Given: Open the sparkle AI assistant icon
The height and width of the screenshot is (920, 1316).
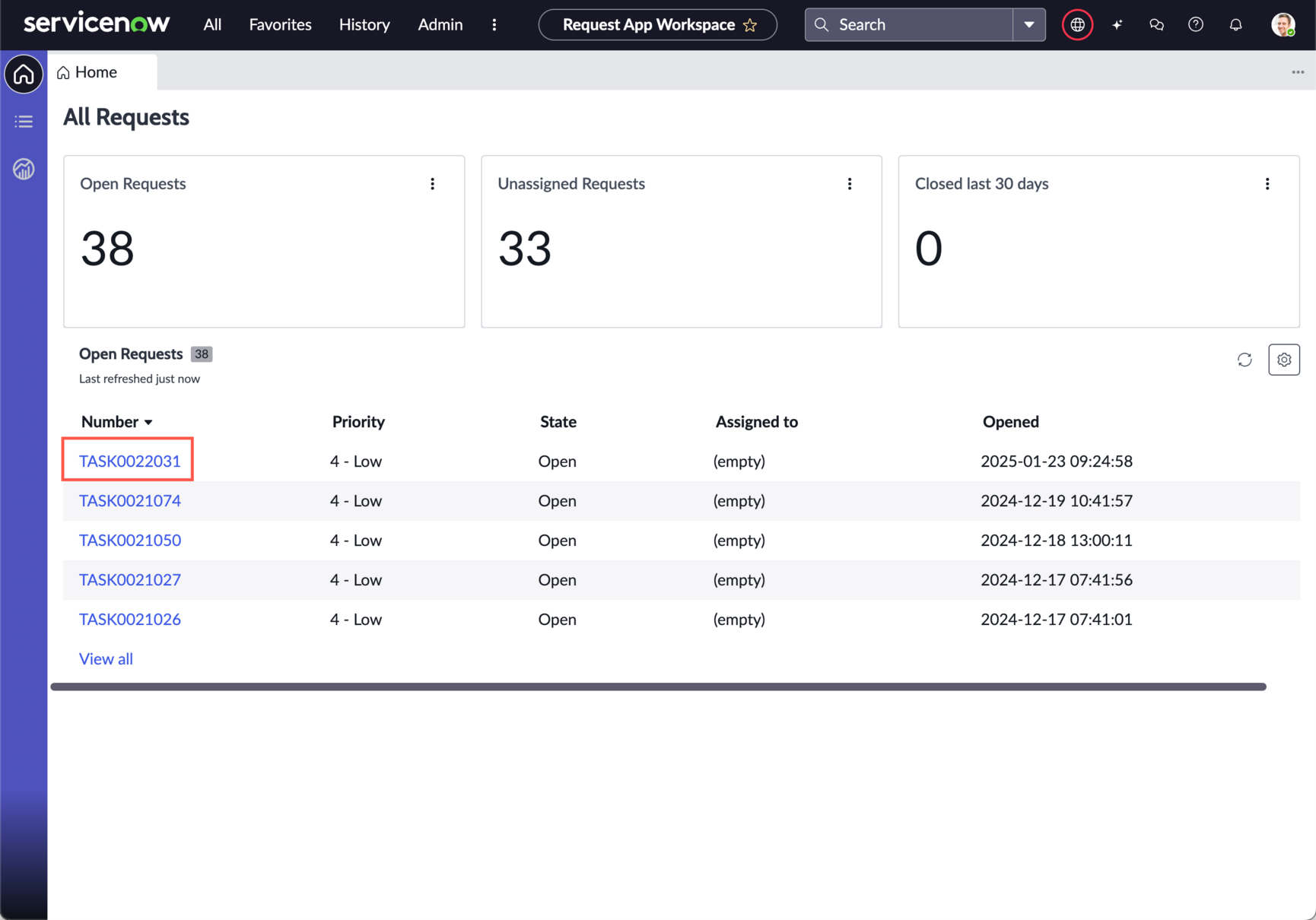Looking at the screenshot, I should 1117,25.
